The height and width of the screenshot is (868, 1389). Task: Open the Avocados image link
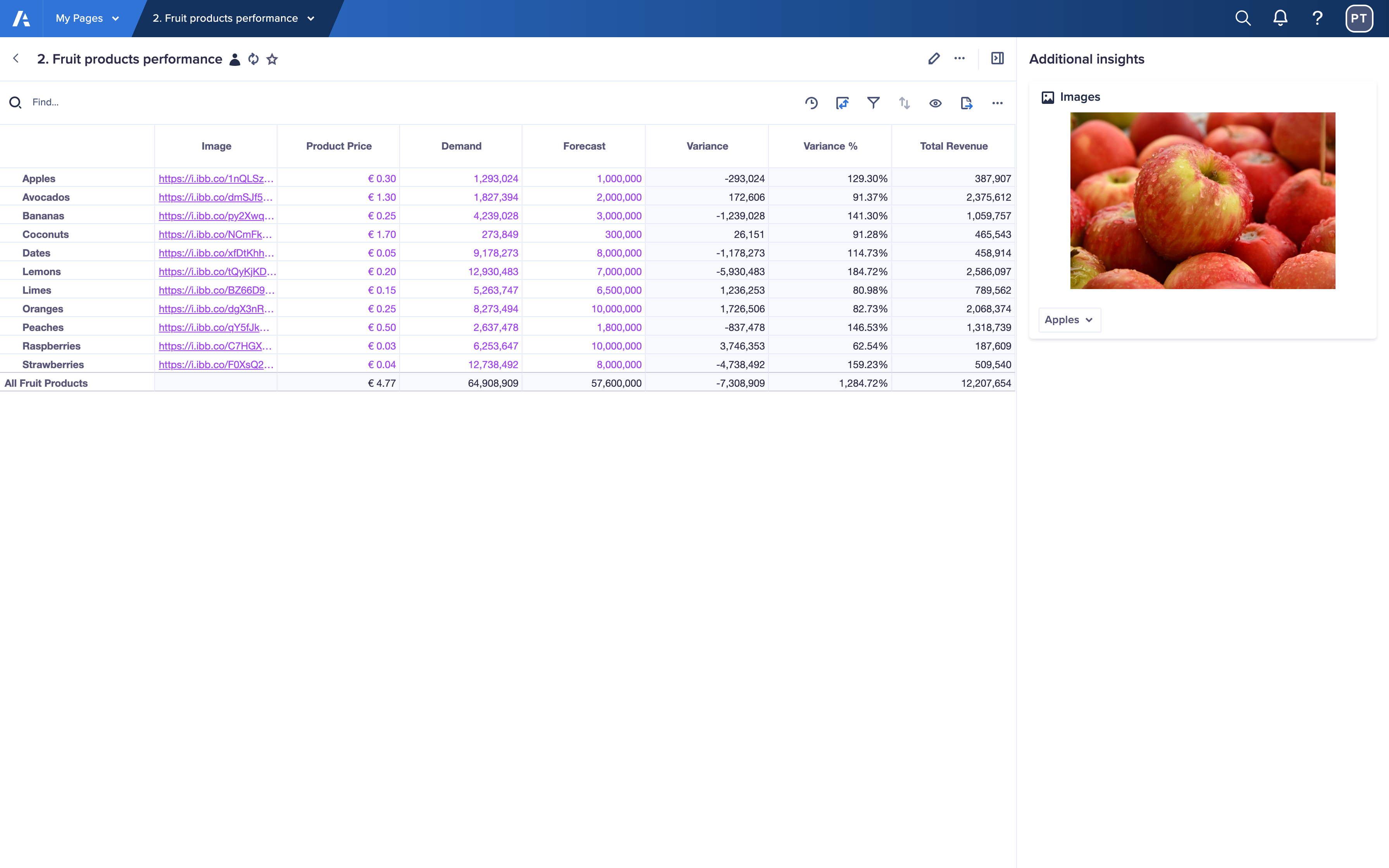tap(215, 197)
